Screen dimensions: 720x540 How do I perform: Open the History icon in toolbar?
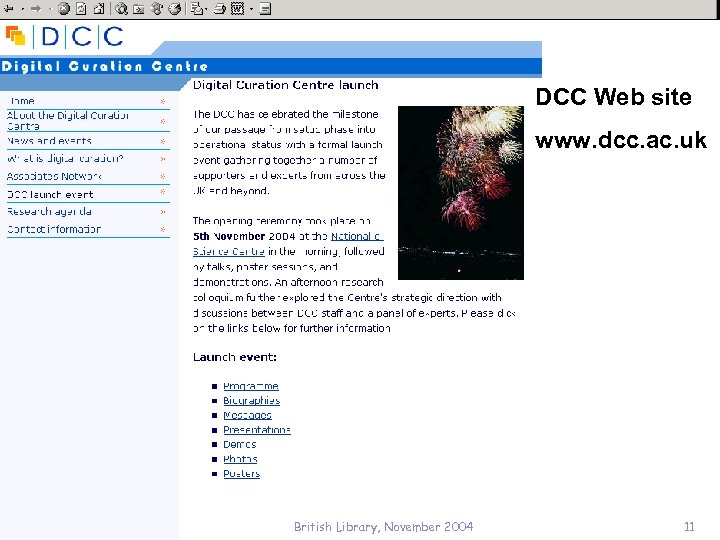pyautogui.click(x=174, y=8)
